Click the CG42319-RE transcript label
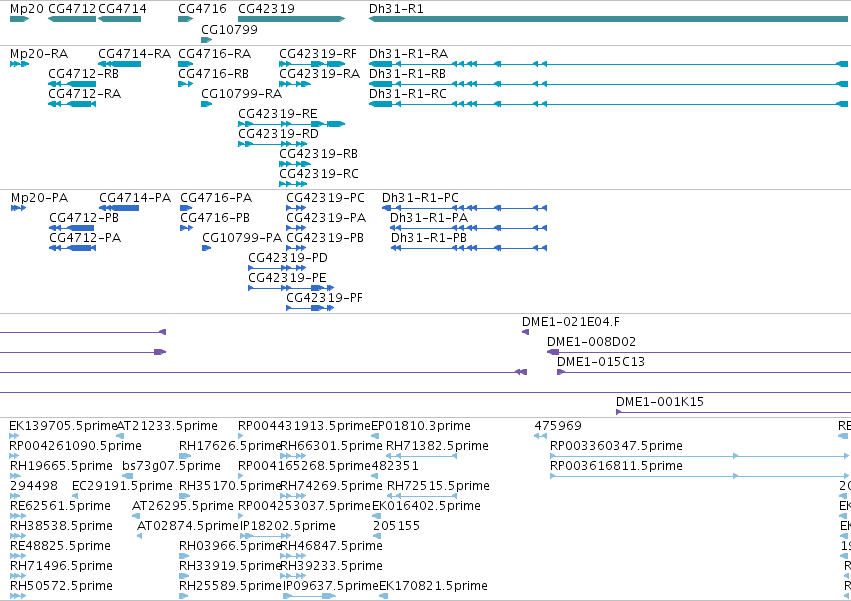The image size is (851, 601). pos(278,113)
